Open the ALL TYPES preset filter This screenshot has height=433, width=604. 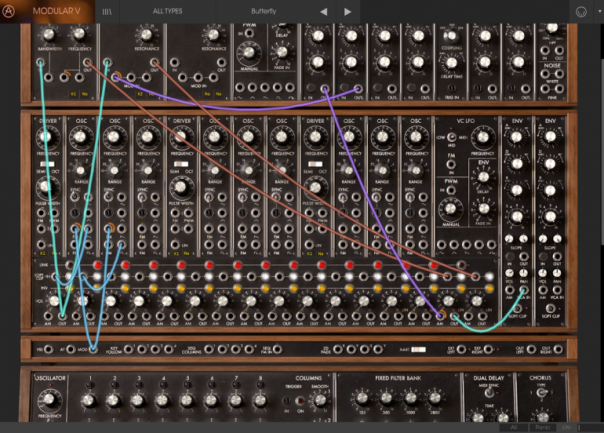168,11
